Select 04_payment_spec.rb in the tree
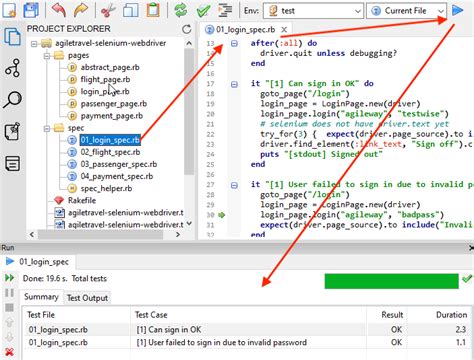474x360 pixels. click(x=117, y=176)
